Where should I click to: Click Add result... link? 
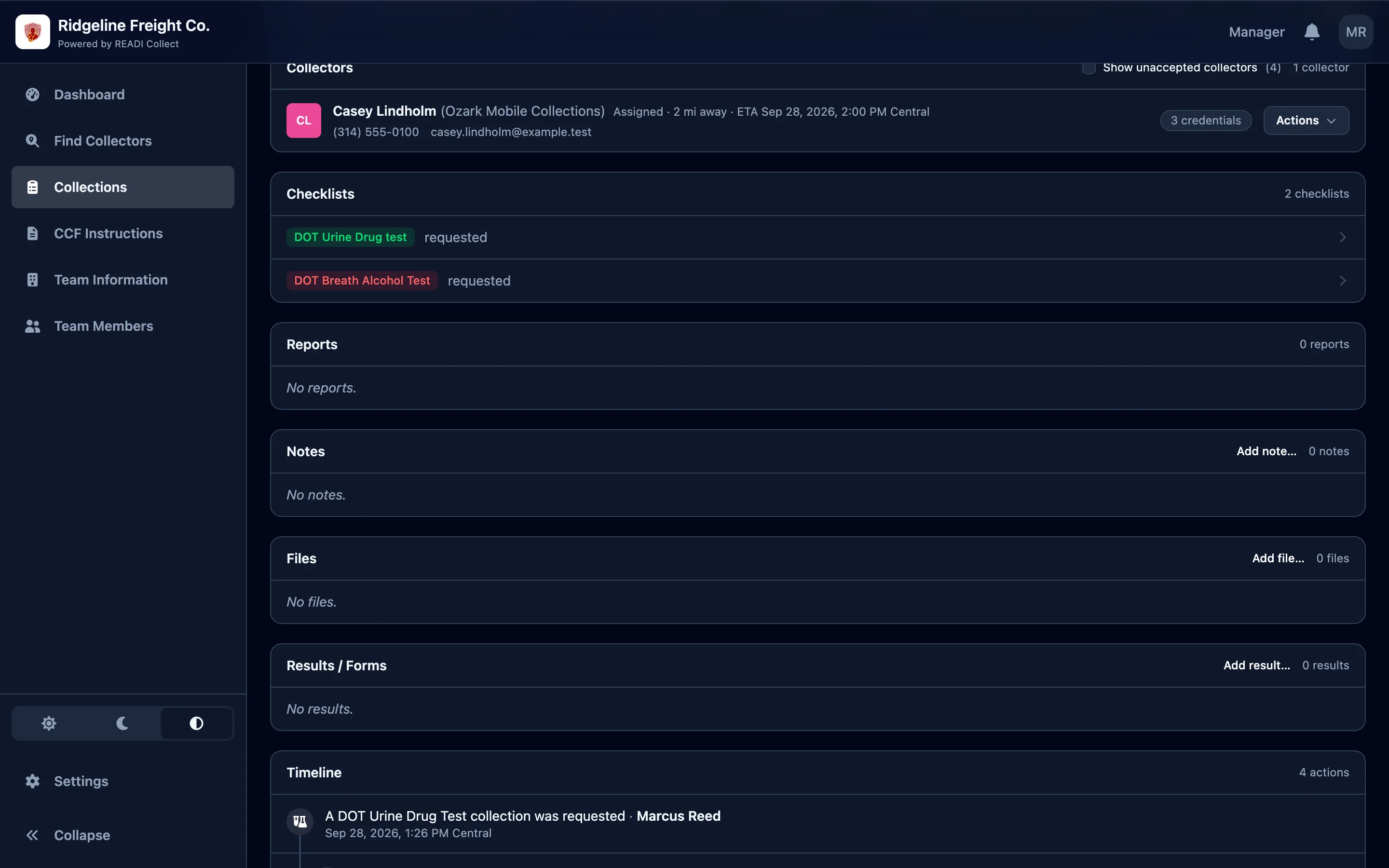(1256, 665)
